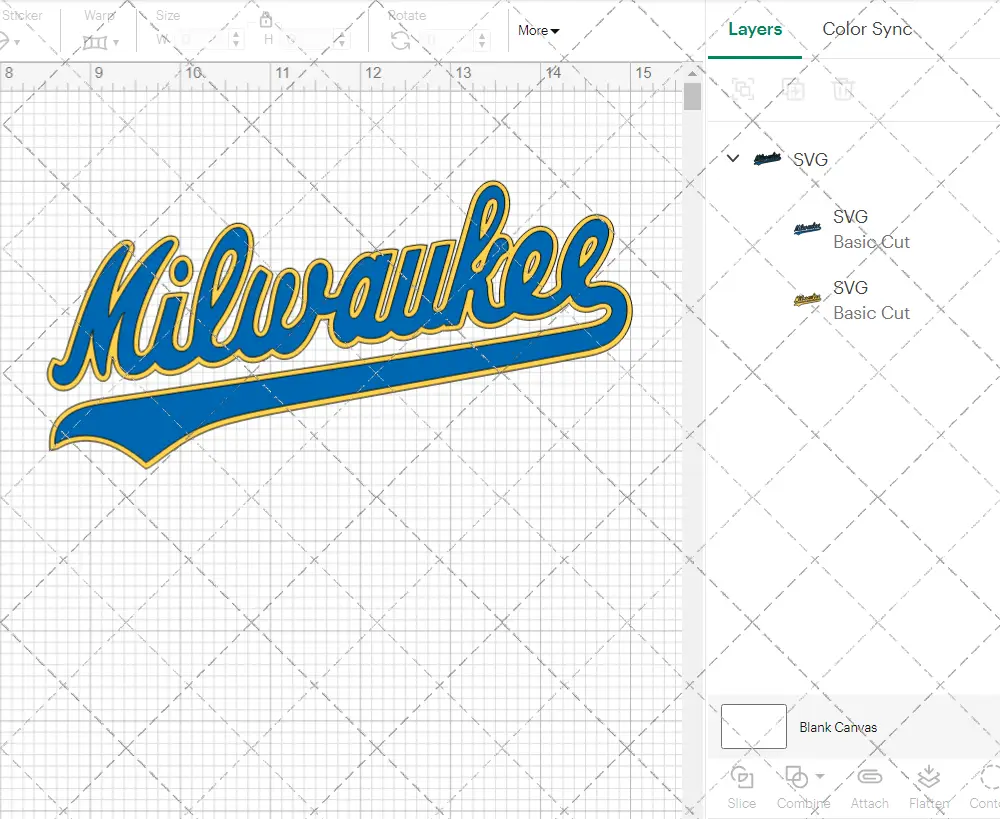Click the Slice tool icon

coord(742,778)
